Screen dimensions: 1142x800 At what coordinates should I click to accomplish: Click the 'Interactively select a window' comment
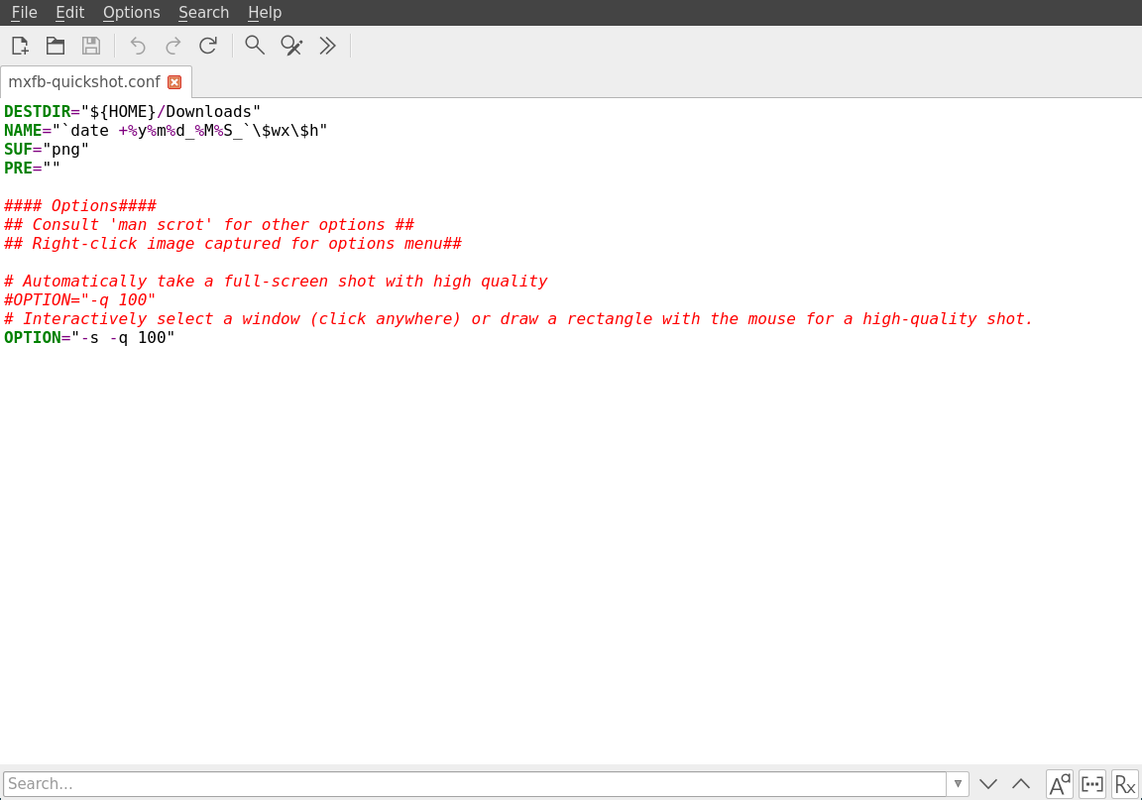519,319
